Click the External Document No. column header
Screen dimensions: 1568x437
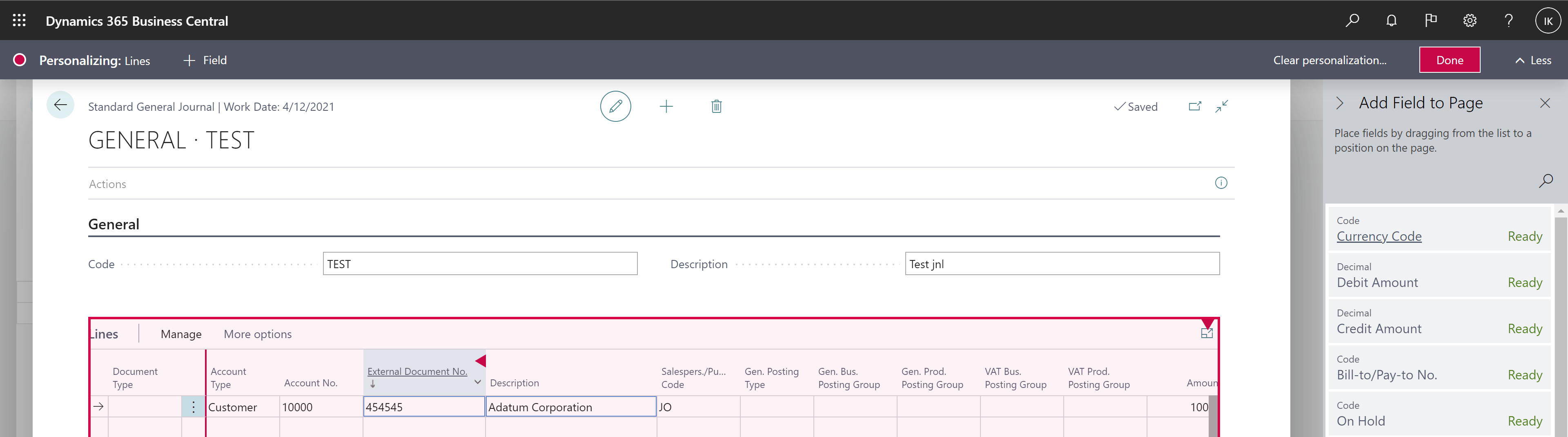pyautogui.click(x=418, y=371)
